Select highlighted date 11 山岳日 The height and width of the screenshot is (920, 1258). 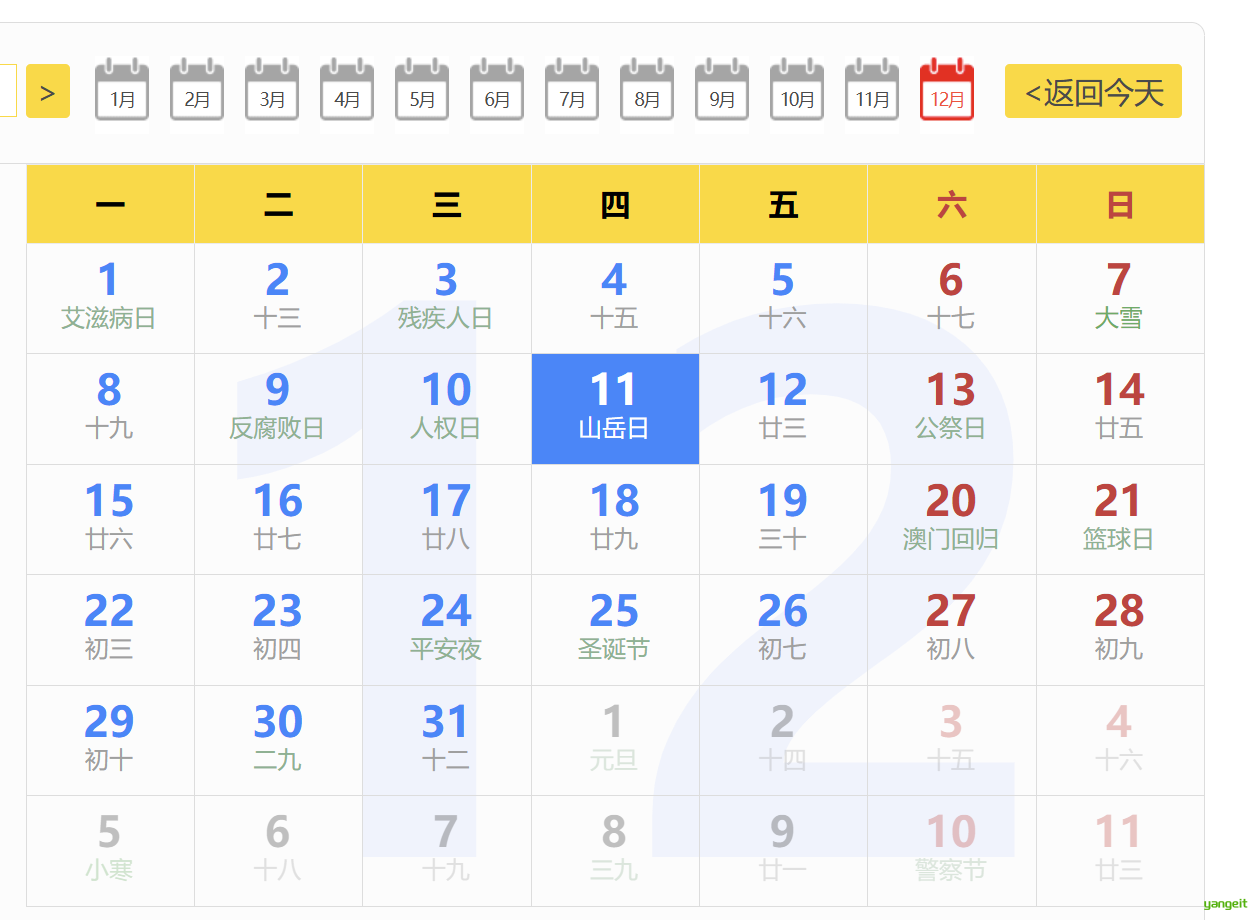(615, 408)
